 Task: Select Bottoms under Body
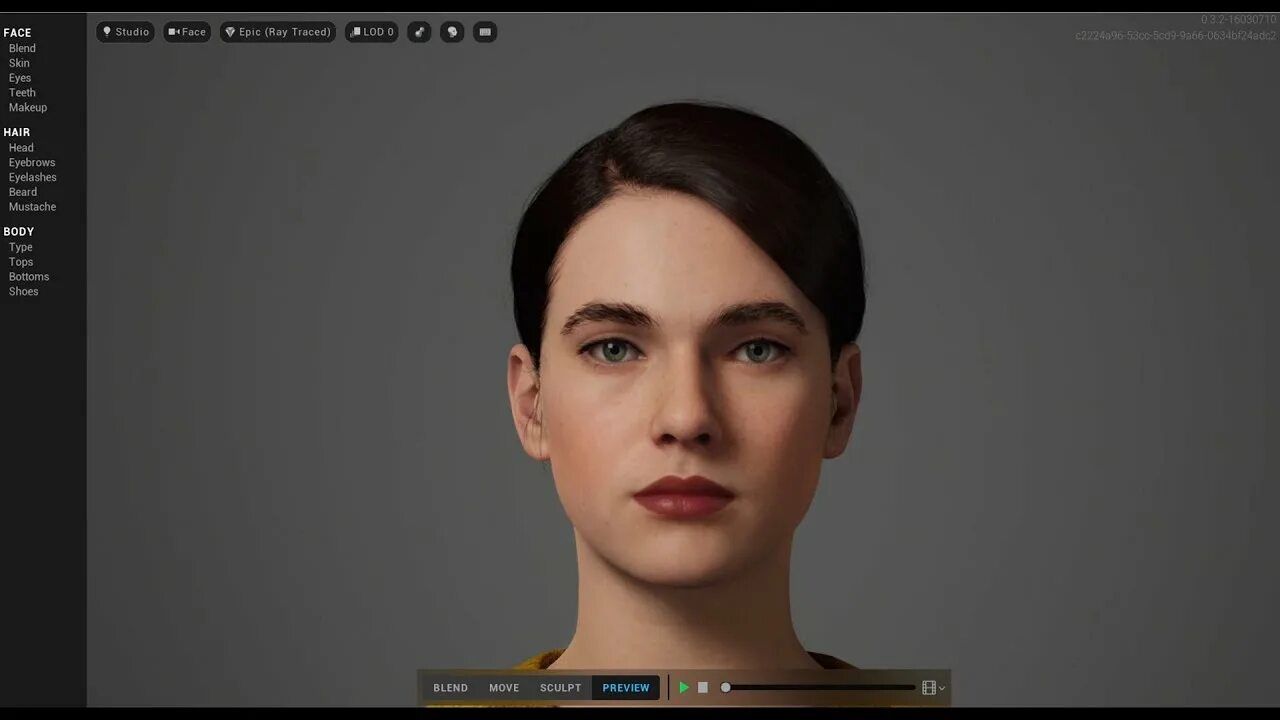(x=29, y=277)
